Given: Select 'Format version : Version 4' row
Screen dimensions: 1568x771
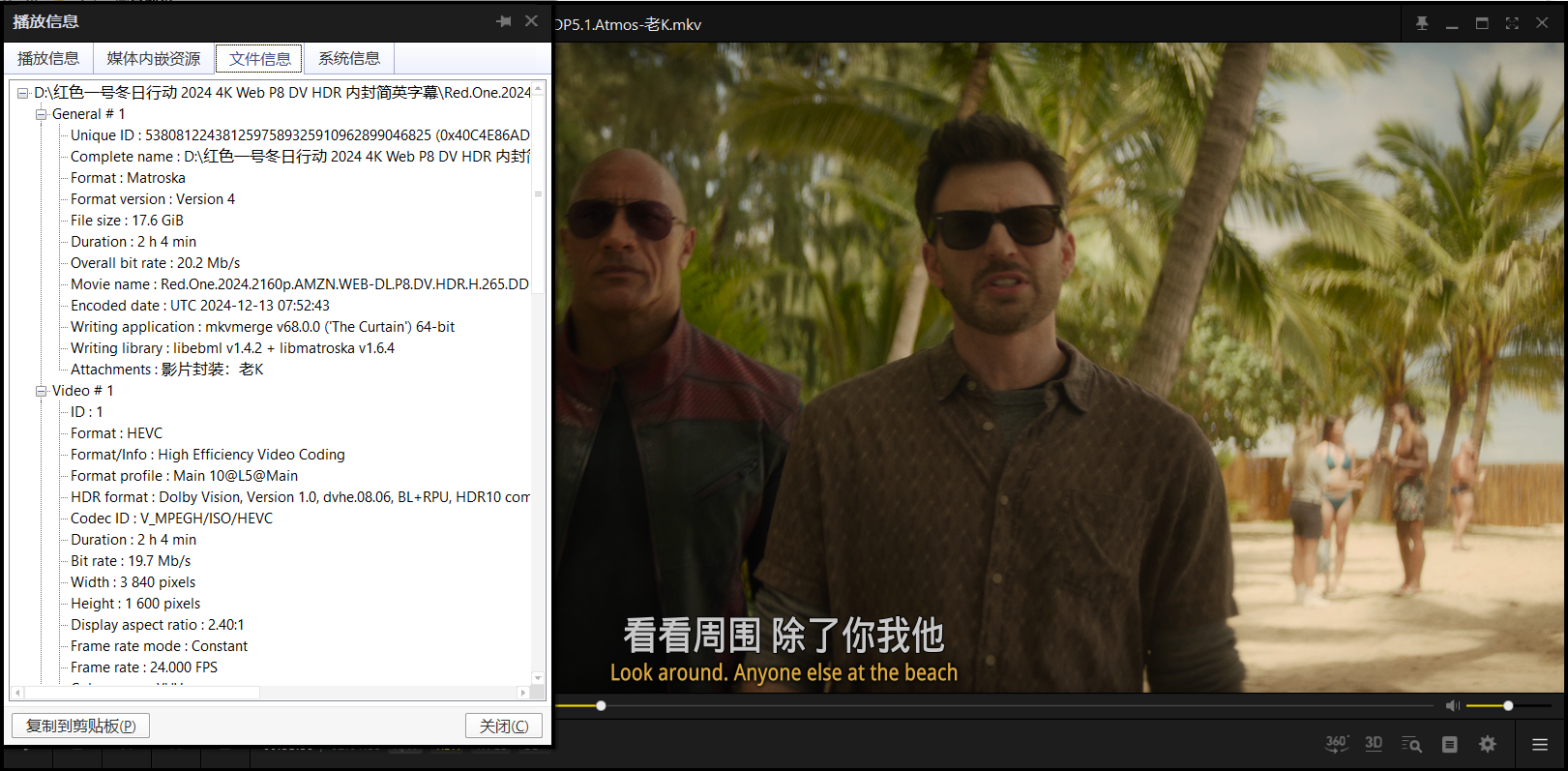Looking at the screenshot, I should coord(153,199).
